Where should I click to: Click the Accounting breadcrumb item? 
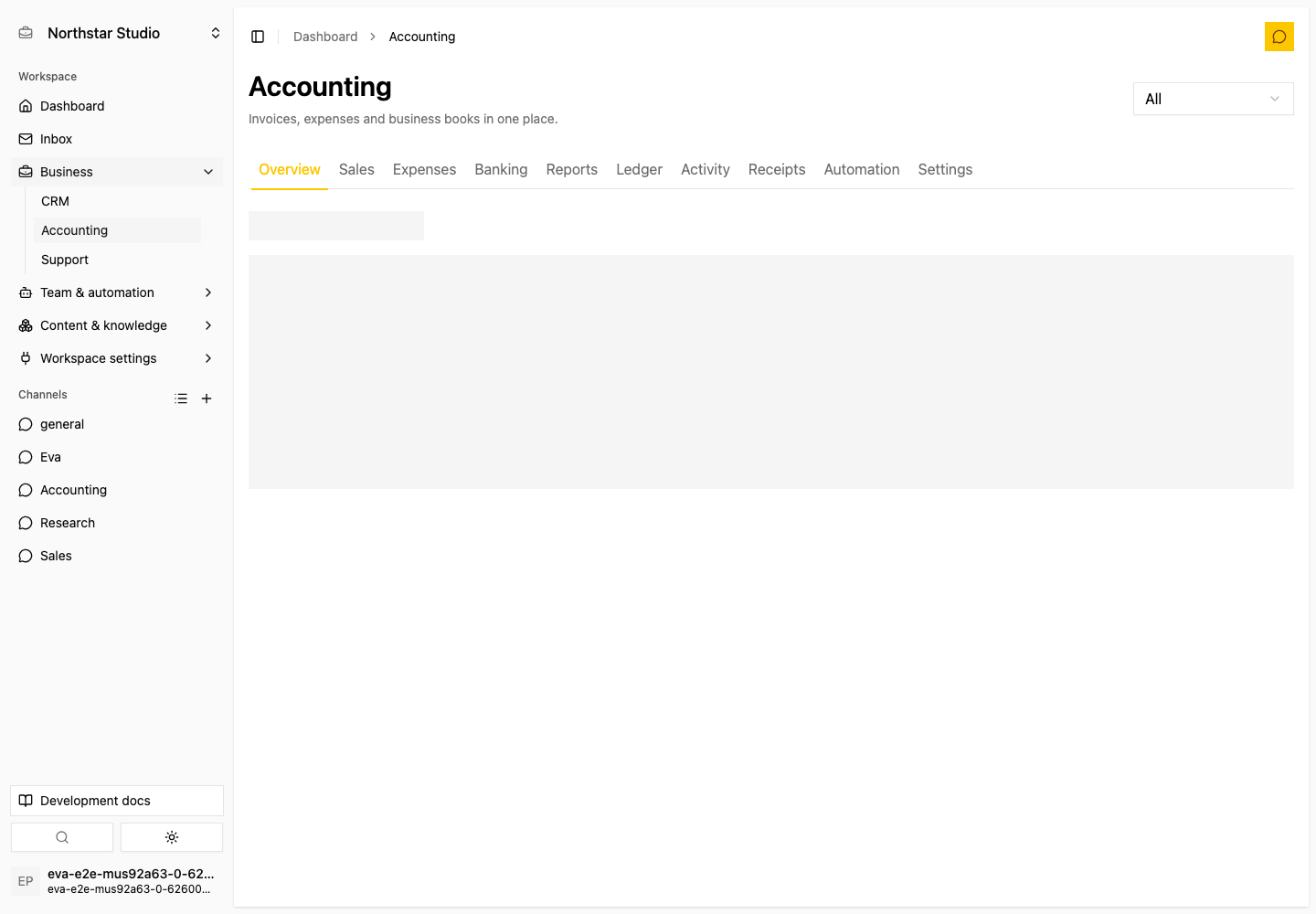[422, 37]
